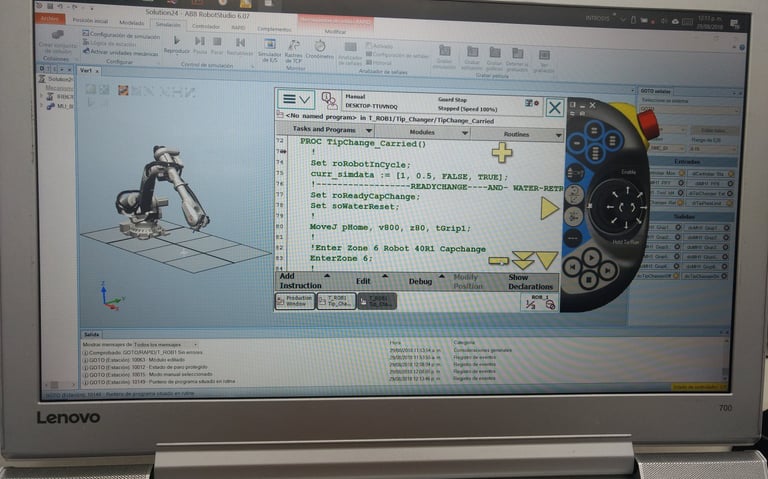Click the yellow single down-arrow scroll icon

pyautogui.click(x=547, y=261)
